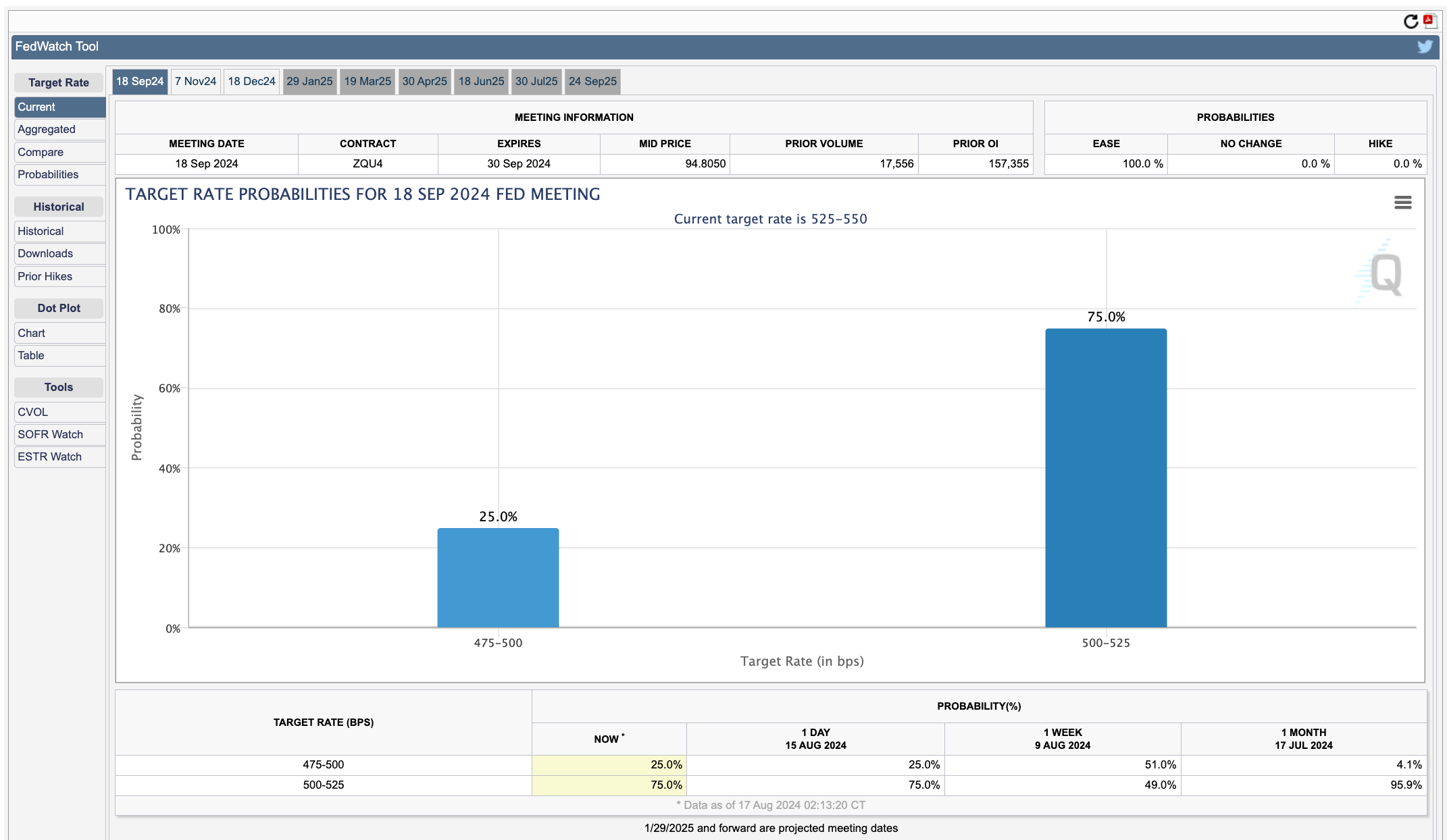Click the Target Rate section header
Screen dimensions: 1447x840
coord(59,82)
